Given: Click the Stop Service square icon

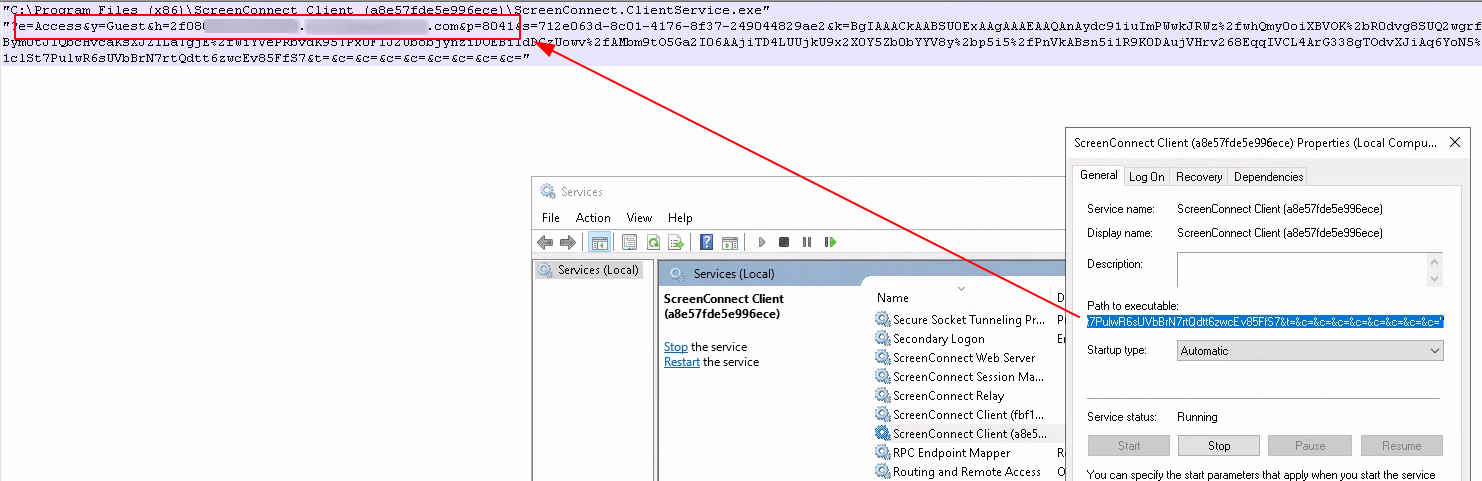Looking at the screenshot, I should [x=784, y=242].
